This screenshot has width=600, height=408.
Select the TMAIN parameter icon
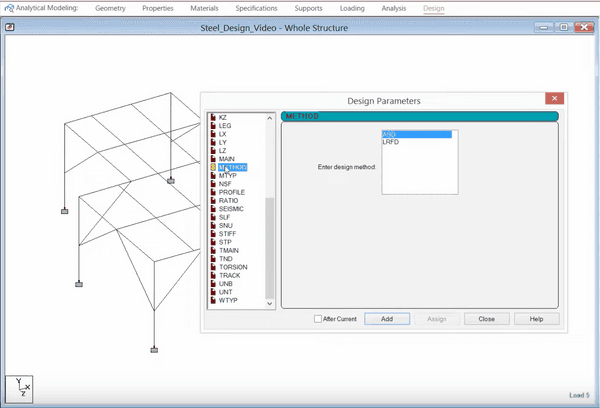pyautogui.click(x=213, y=250)
